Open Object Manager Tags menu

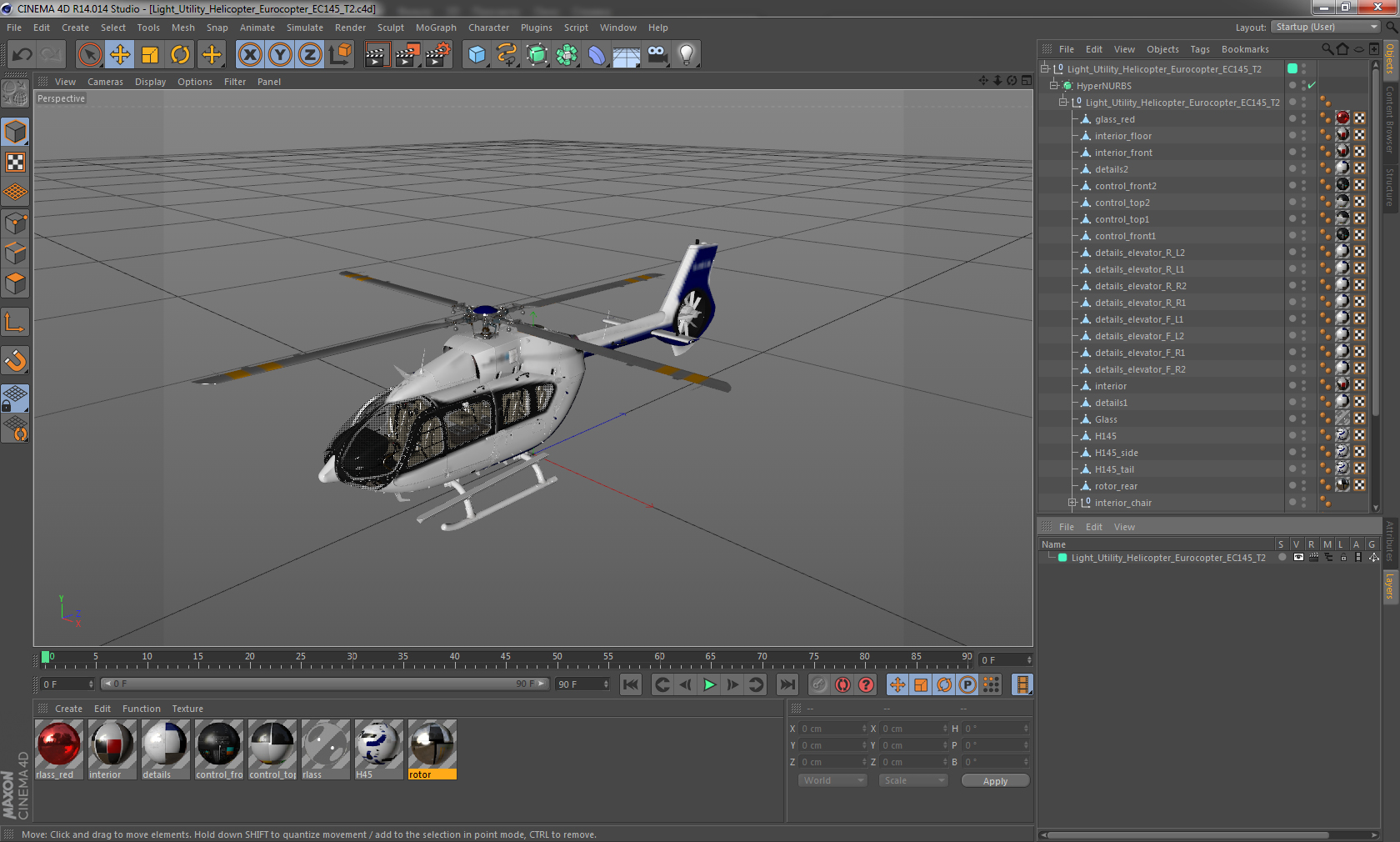(x=1200, y=49)
